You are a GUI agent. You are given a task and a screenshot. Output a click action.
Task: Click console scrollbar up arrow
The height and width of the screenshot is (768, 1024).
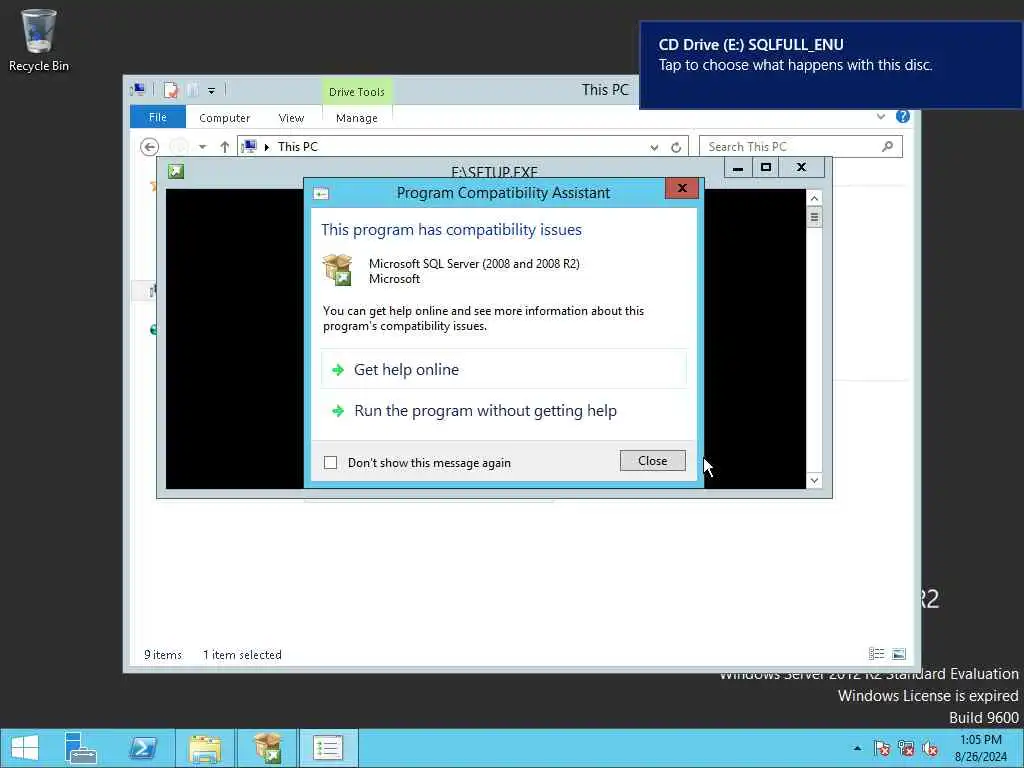tap(814, 198)
